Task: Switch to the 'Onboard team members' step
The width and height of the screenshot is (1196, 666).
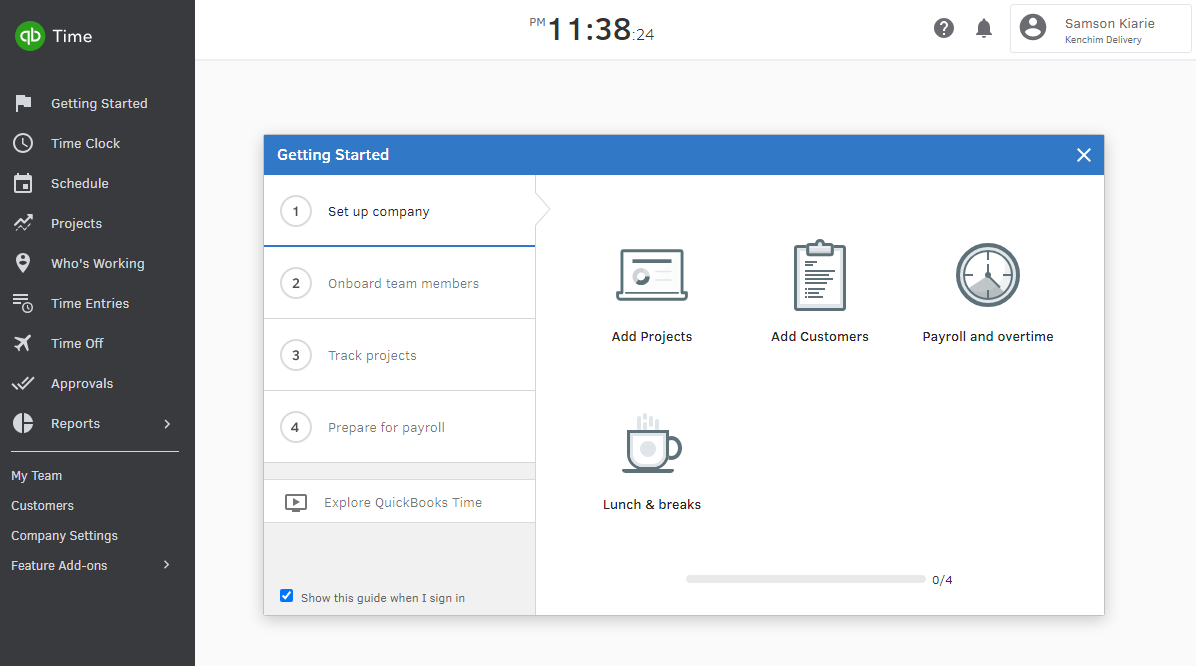Action: (402, 283)
